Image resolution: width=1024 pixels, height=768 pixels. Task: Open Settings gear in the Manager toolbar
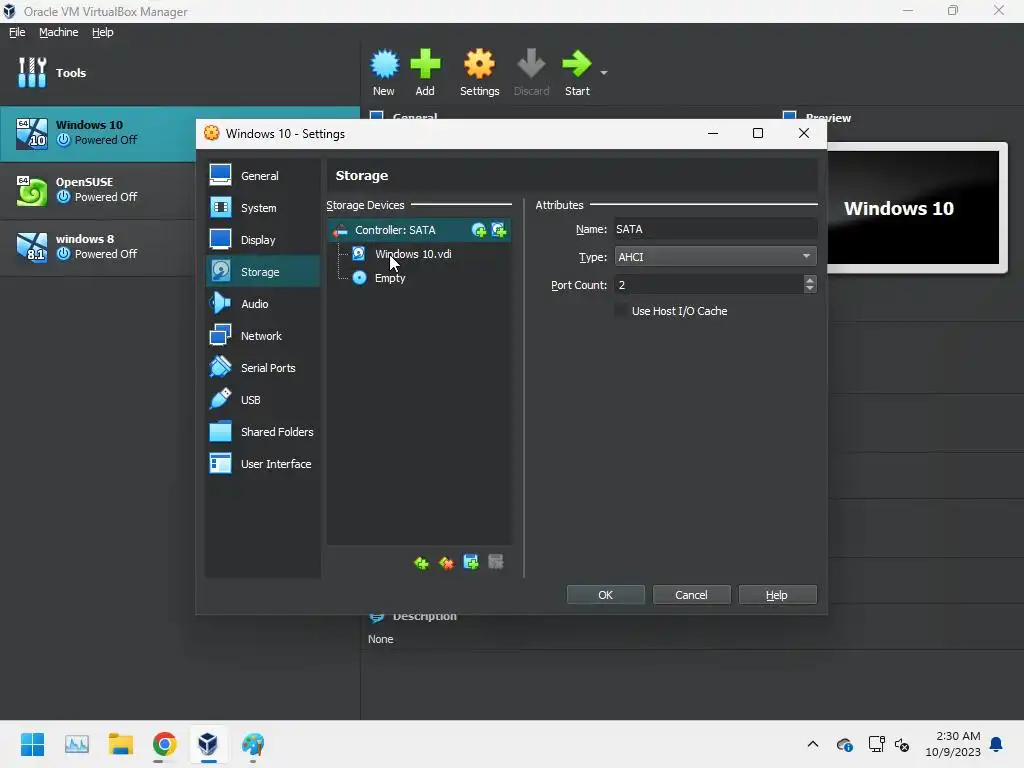coord(479,64)
